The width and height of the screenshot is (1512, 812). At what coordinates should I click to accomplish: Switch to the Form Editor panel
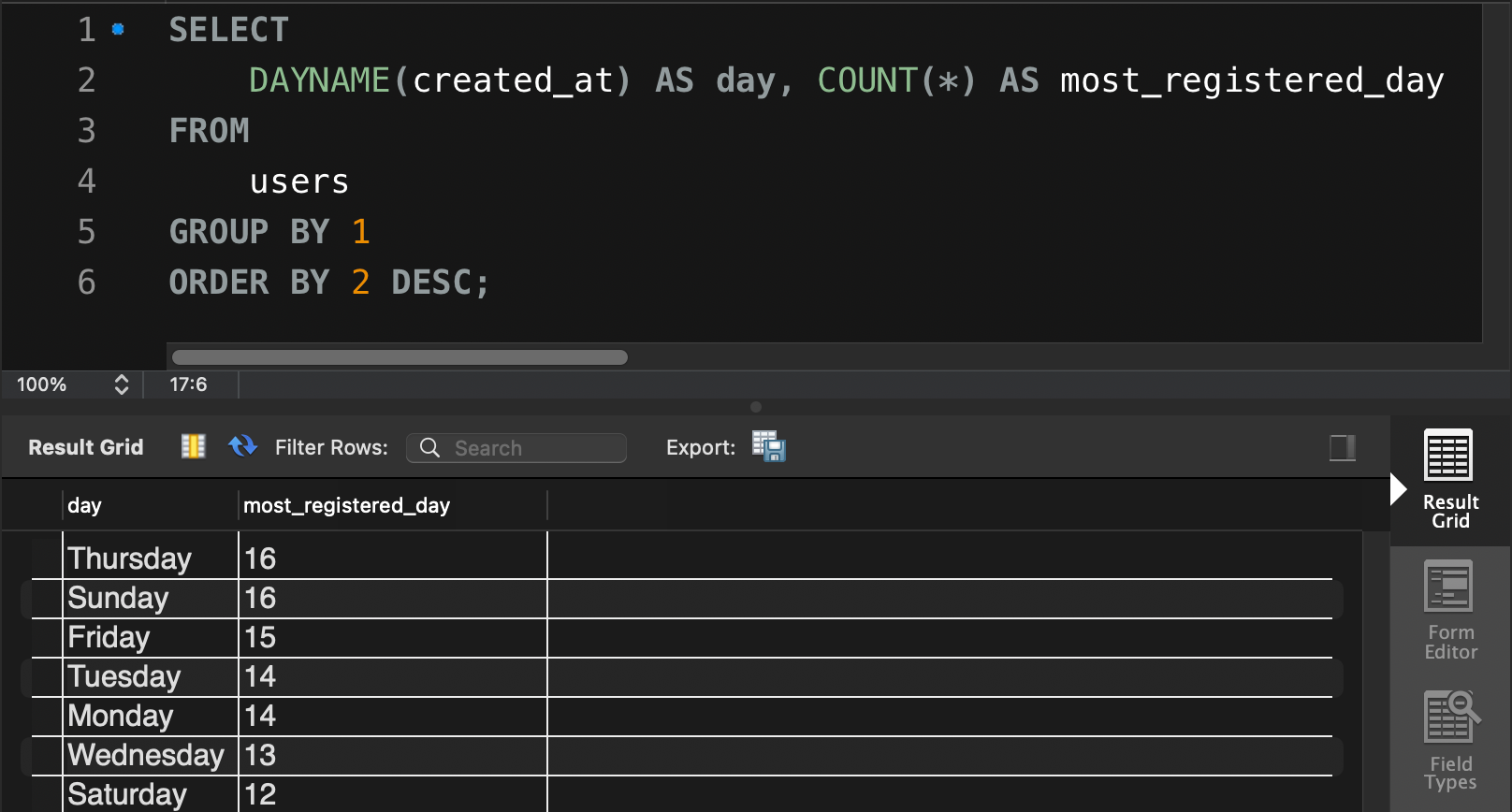click(x=1449, y=610)
